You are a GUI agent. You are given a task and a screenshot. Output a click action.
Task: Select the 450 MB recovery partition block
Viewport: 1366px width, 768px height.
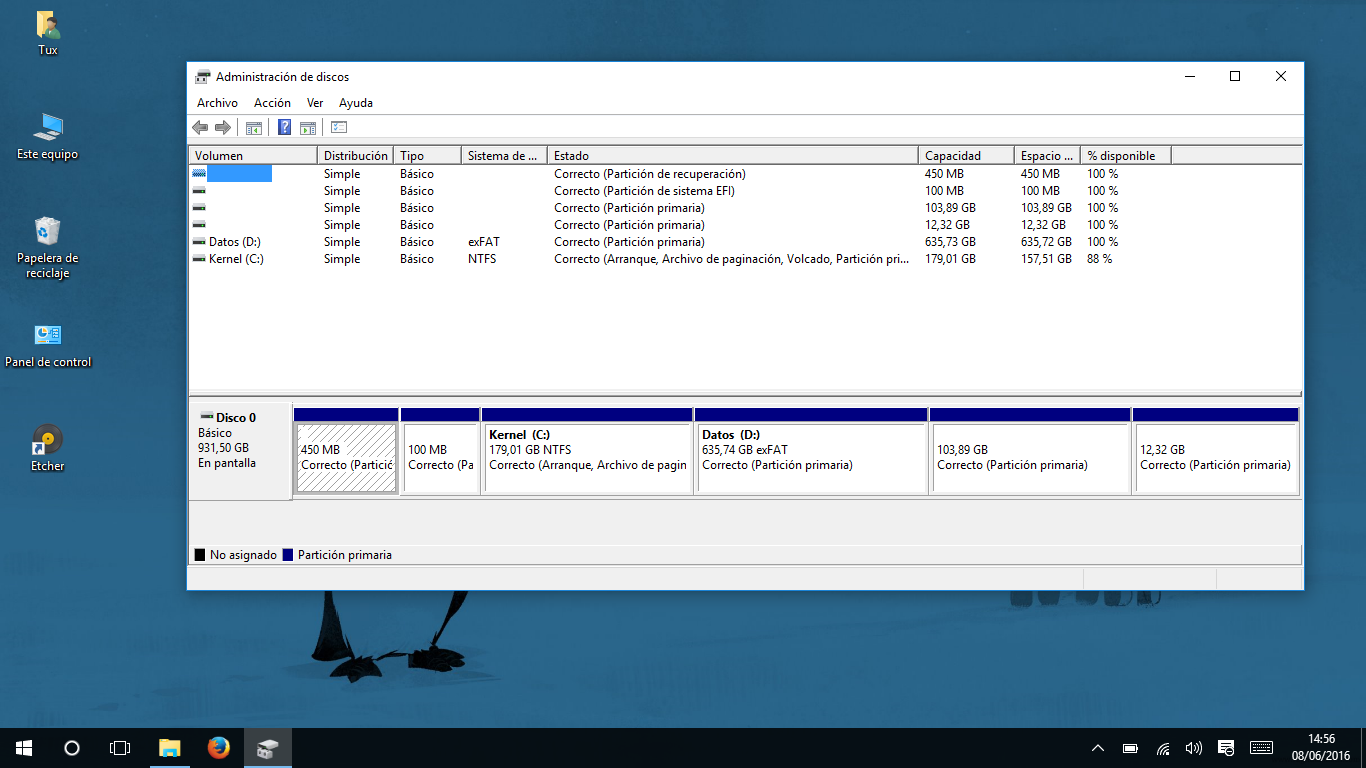pos(345,455)
